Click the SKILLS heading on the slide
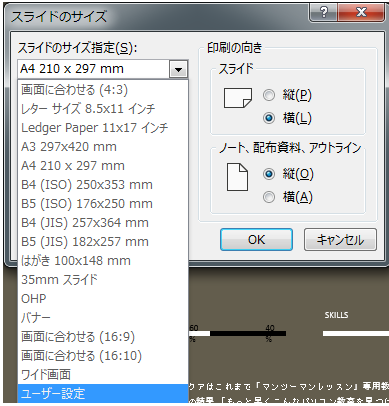Viewport: 389px width, 406px height. point(336,315)
